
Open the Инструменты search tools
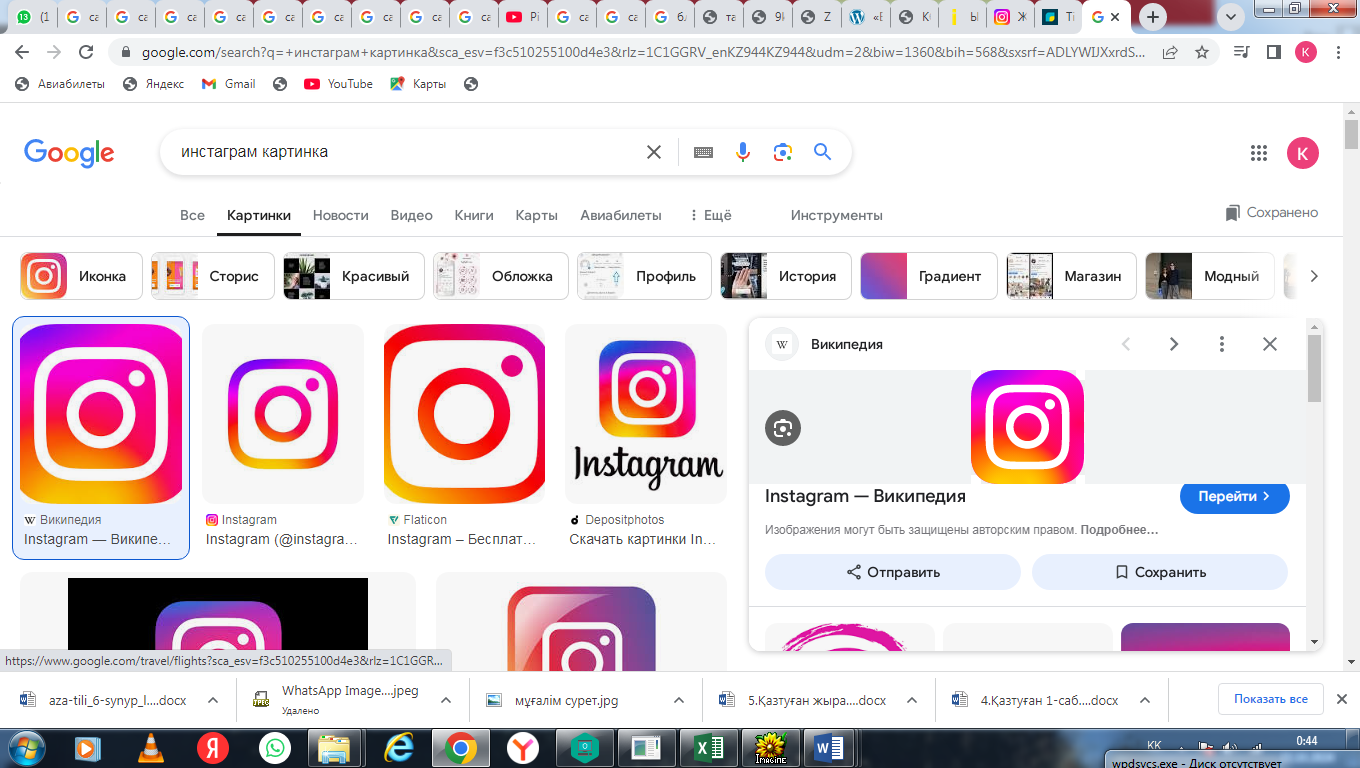[x=837, y=215]
